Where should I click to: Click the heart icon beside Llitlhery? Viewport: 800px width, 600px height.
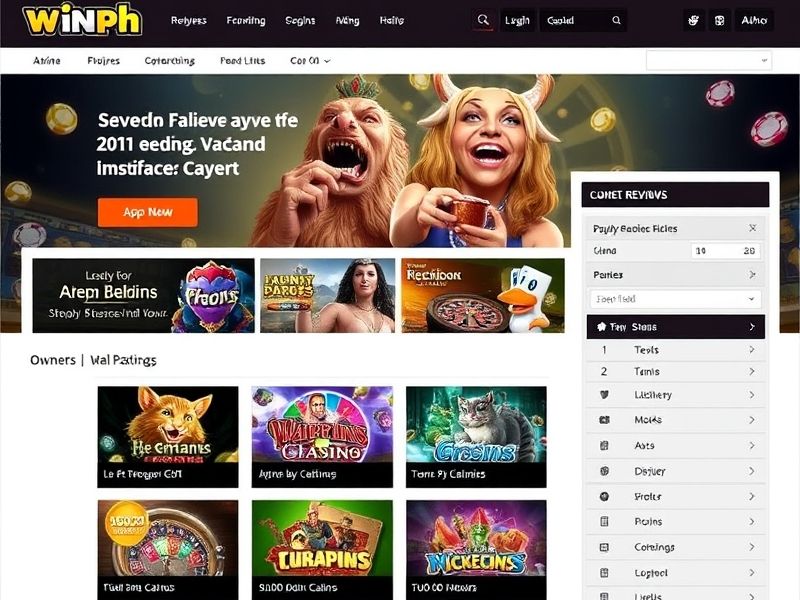(x=604, y=394)
